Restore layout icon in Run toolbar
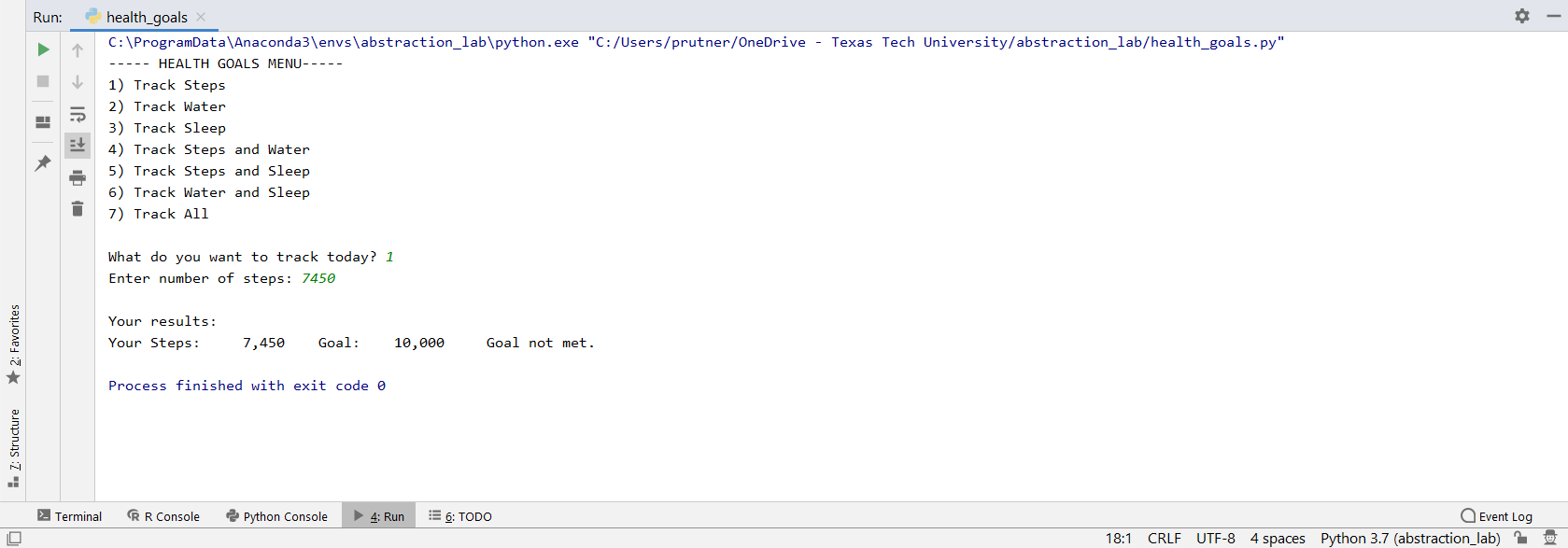Screen dimensions: 1568x548 (x=43, y=122)
